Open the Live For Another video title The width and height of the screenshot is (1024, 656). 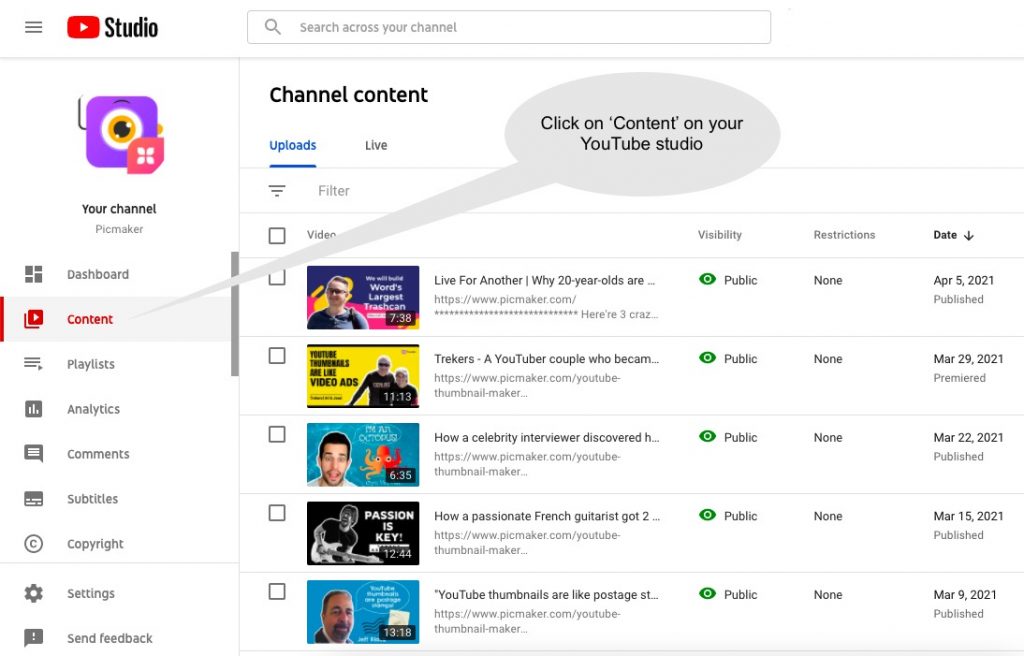point(544,280)
